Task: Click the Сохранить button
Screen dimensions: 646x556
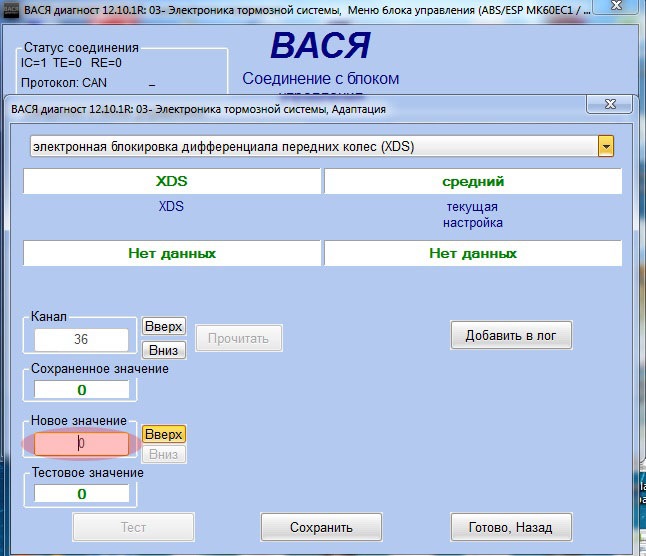Action: click(x=321, y=527)
